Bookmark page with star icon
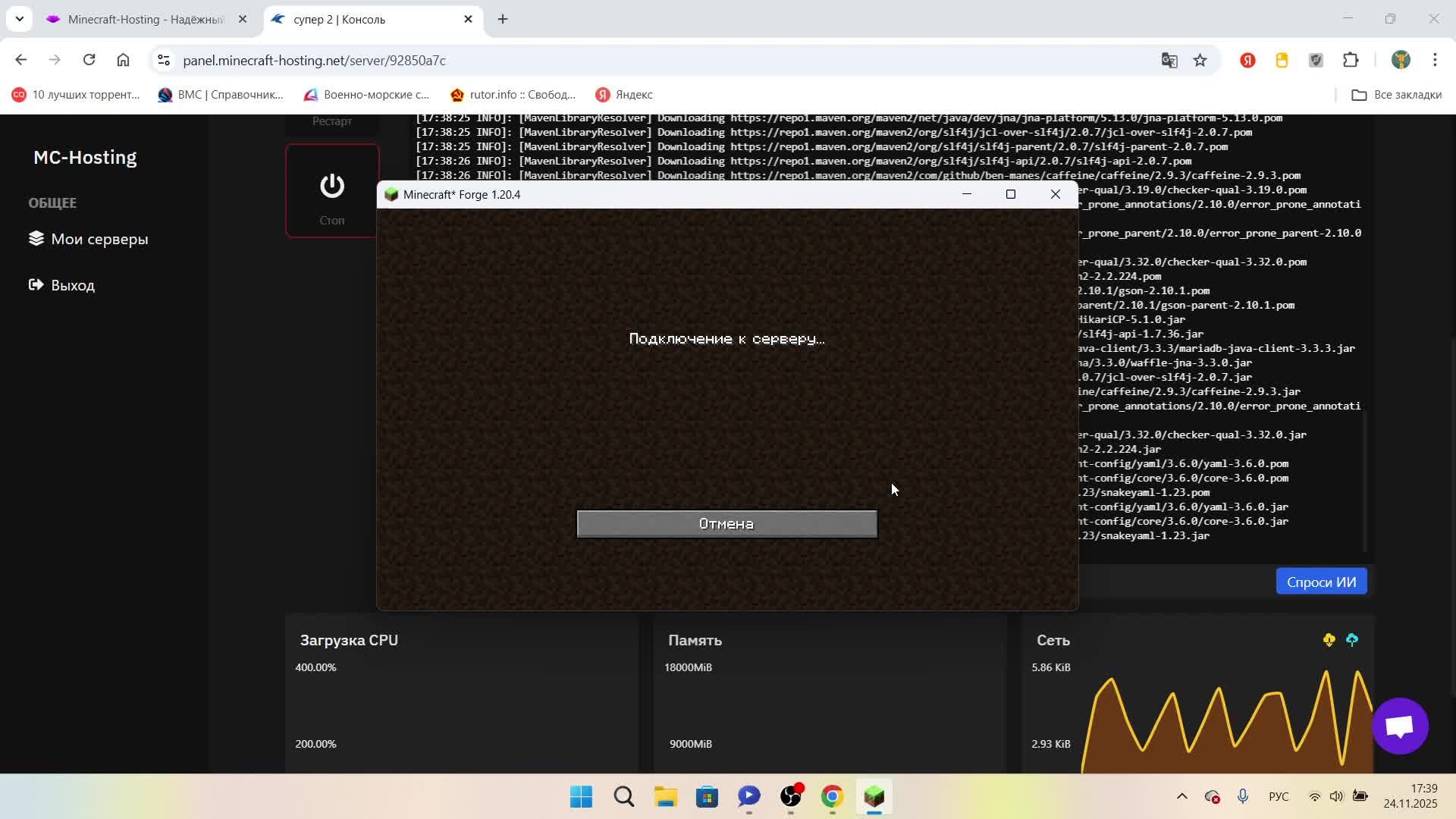Viewport: 1456px width, 819px height. click(1200, 61)
